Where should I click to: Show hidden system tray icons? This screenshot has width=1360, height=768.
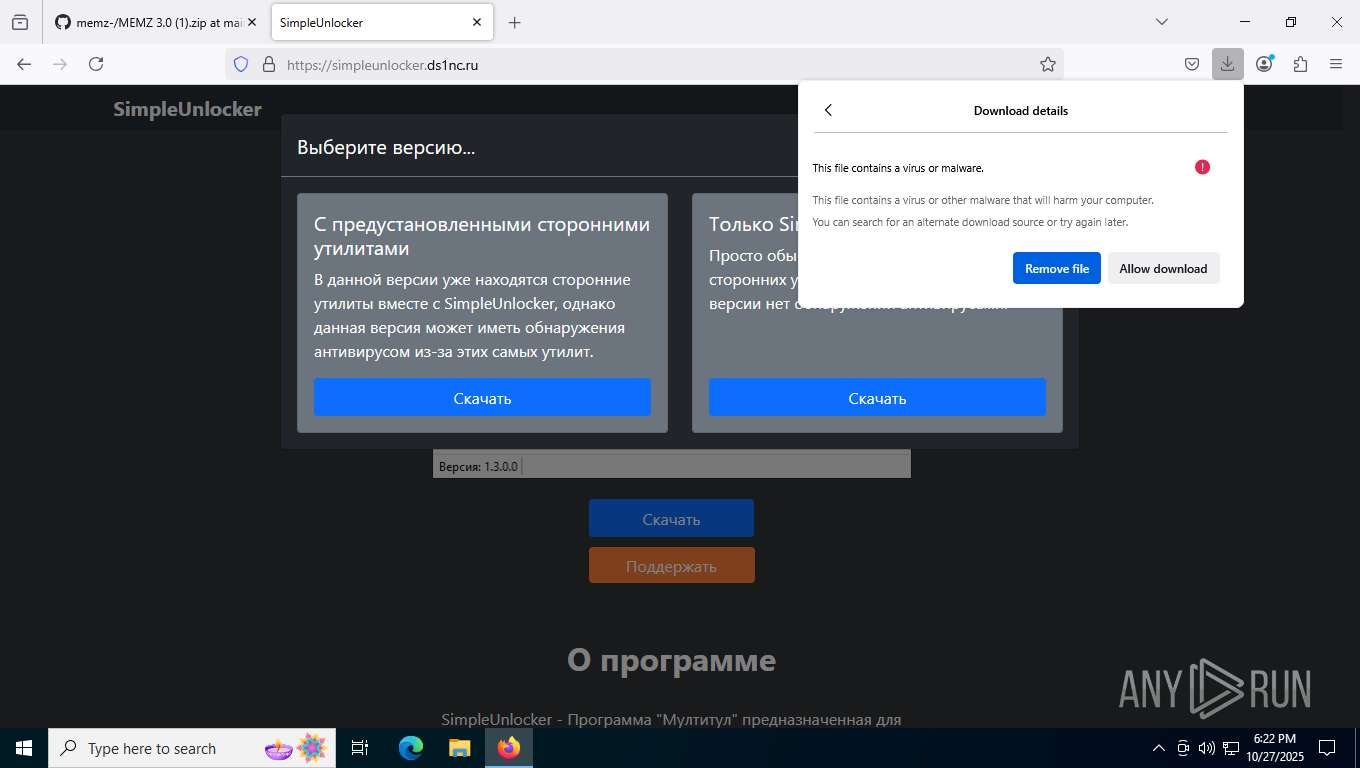click(x=1159, y=748)
